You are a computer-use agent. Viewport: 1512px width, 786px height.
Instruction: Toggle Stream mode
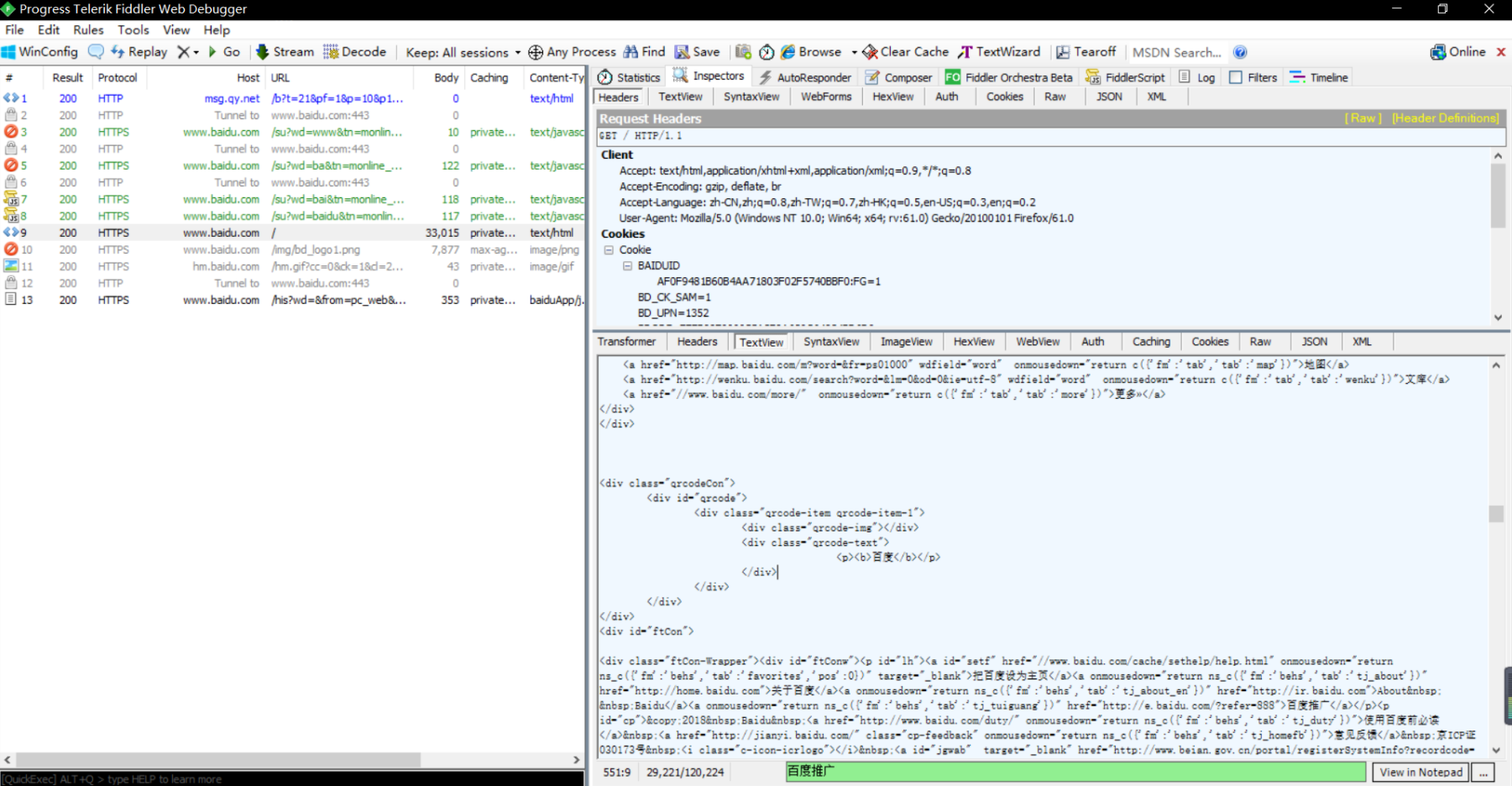(285, 52)
